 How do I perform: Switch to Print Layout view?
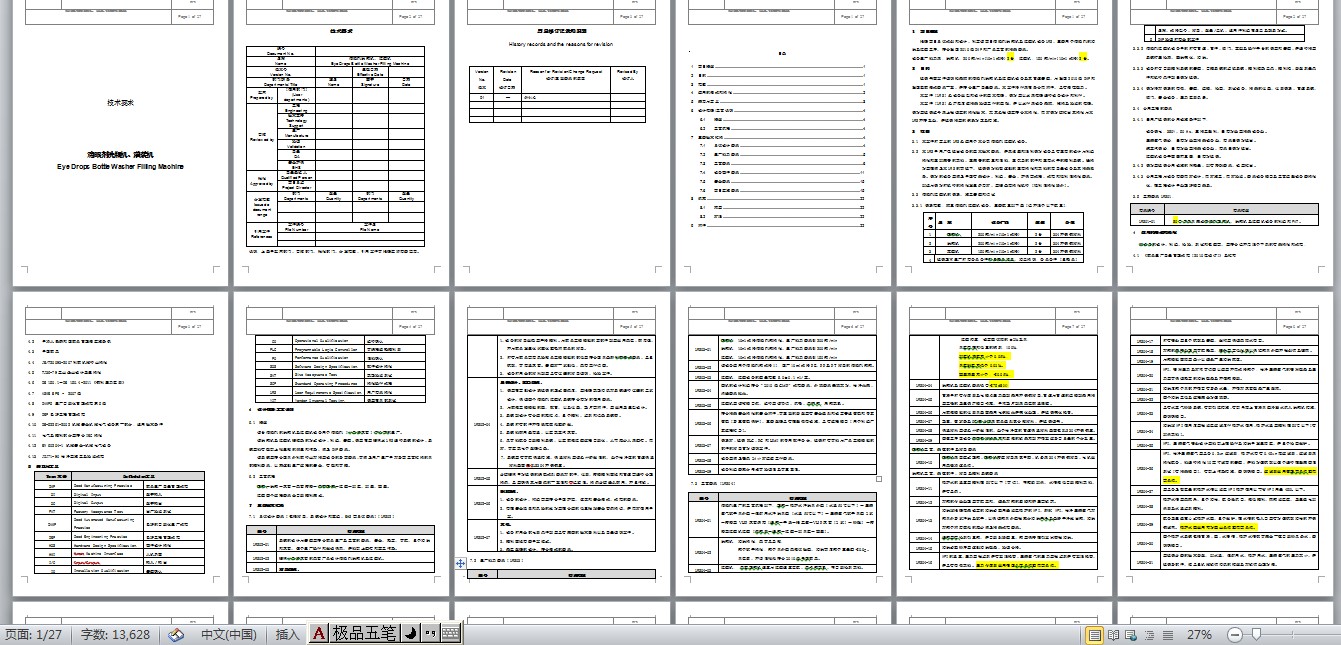click(1094, 634)
